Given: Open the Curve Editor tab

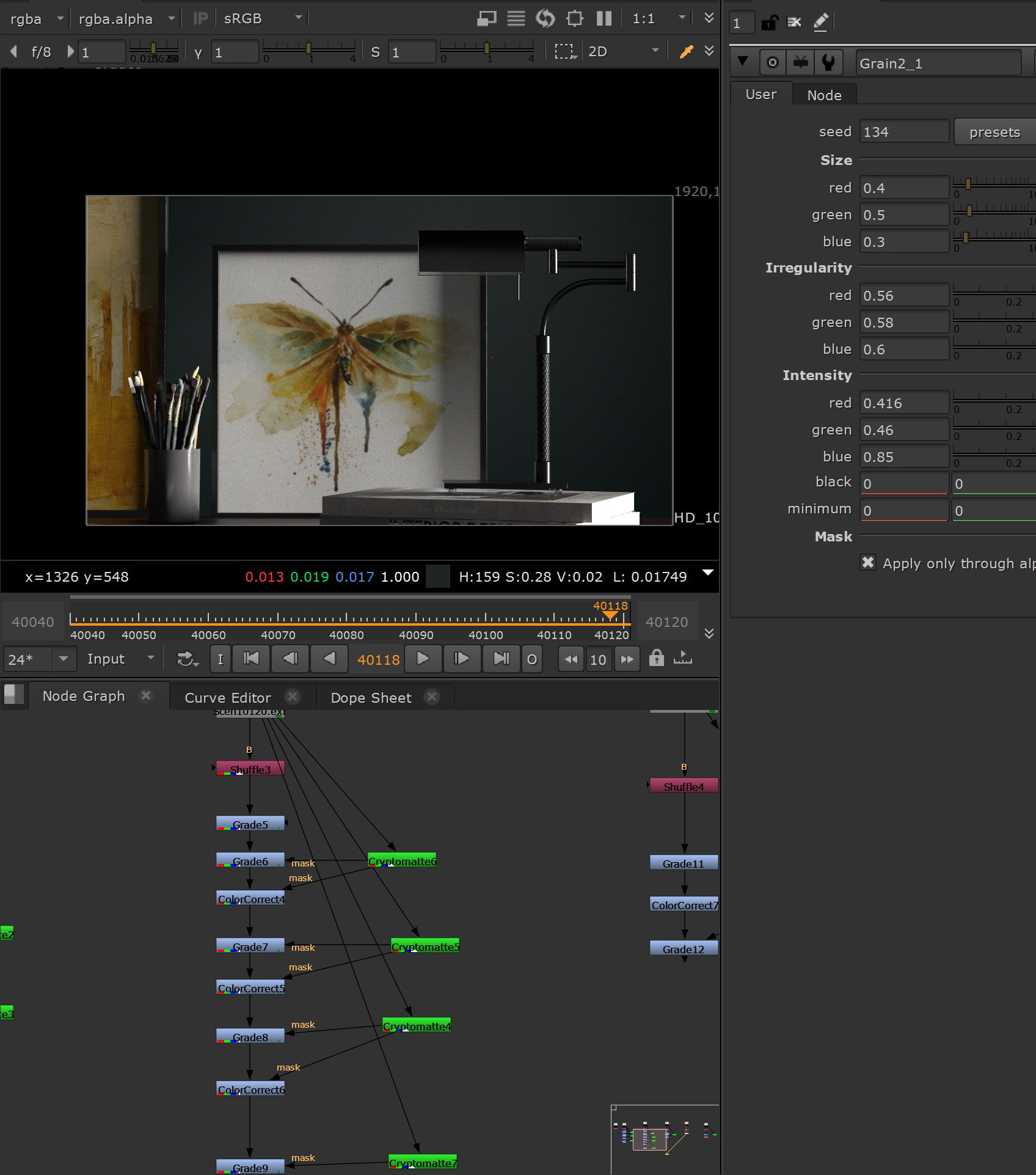Looking at the screenshot, I should [x=228, y=698].
